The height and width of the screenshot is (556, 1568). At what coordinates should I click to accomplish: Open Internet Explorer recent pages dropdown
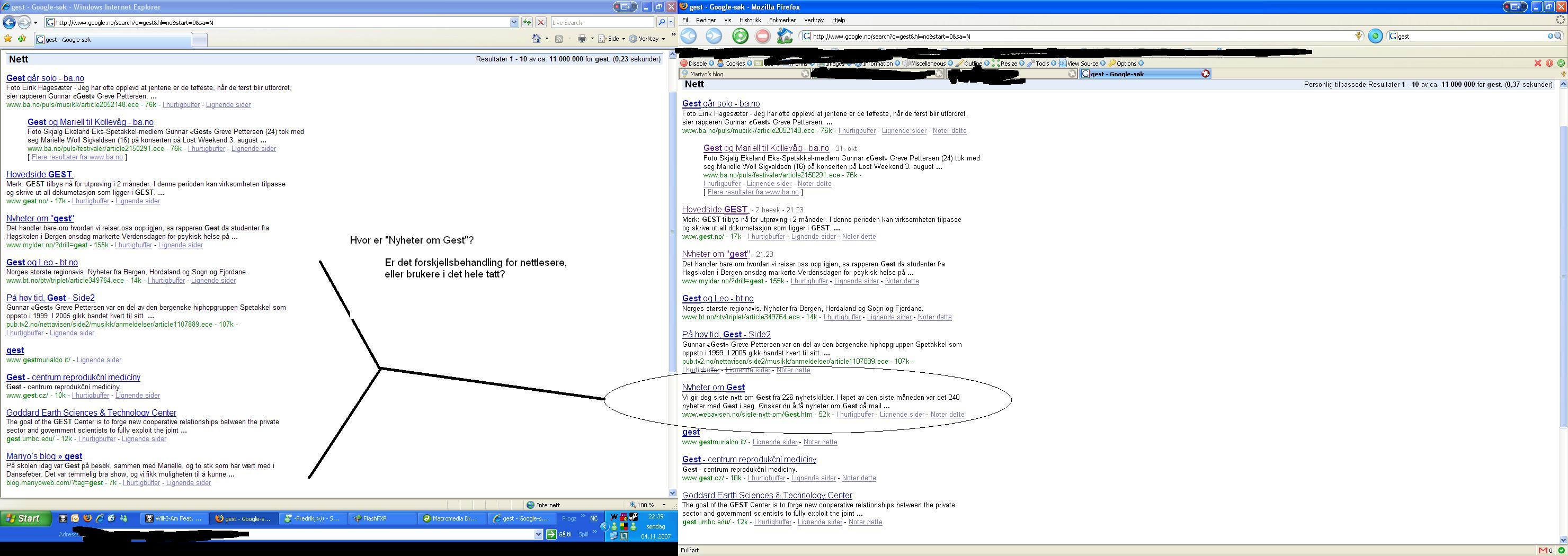point(36,23)
